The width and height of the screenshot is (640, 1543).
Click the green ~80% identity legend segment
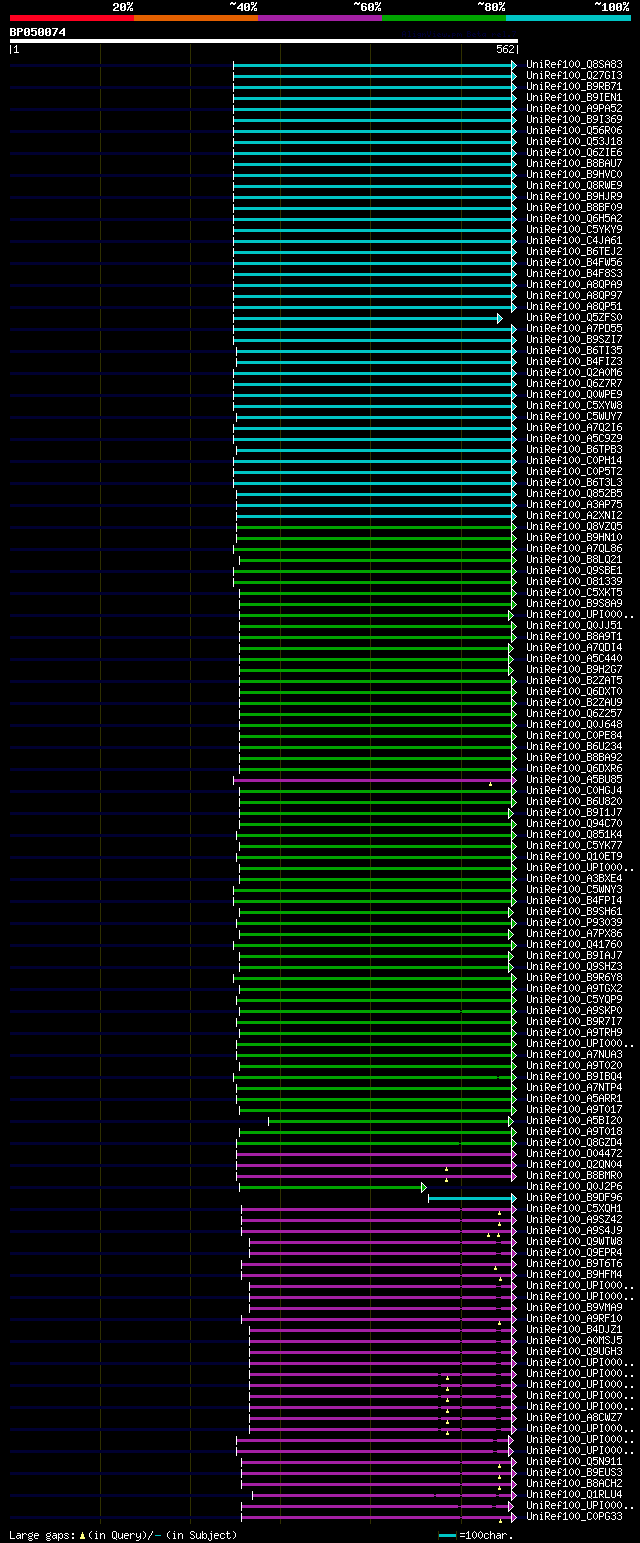pyautogui.click(x=443, y=18)
